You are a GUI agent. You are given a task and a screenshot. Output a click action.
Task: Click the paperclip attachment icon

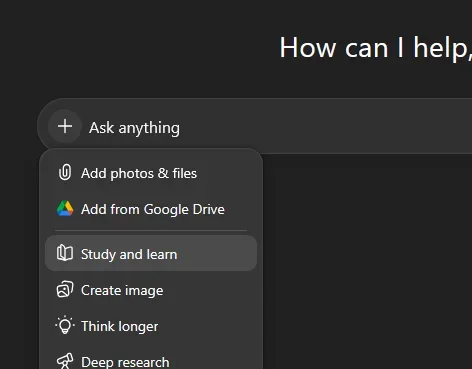point(65,173)
